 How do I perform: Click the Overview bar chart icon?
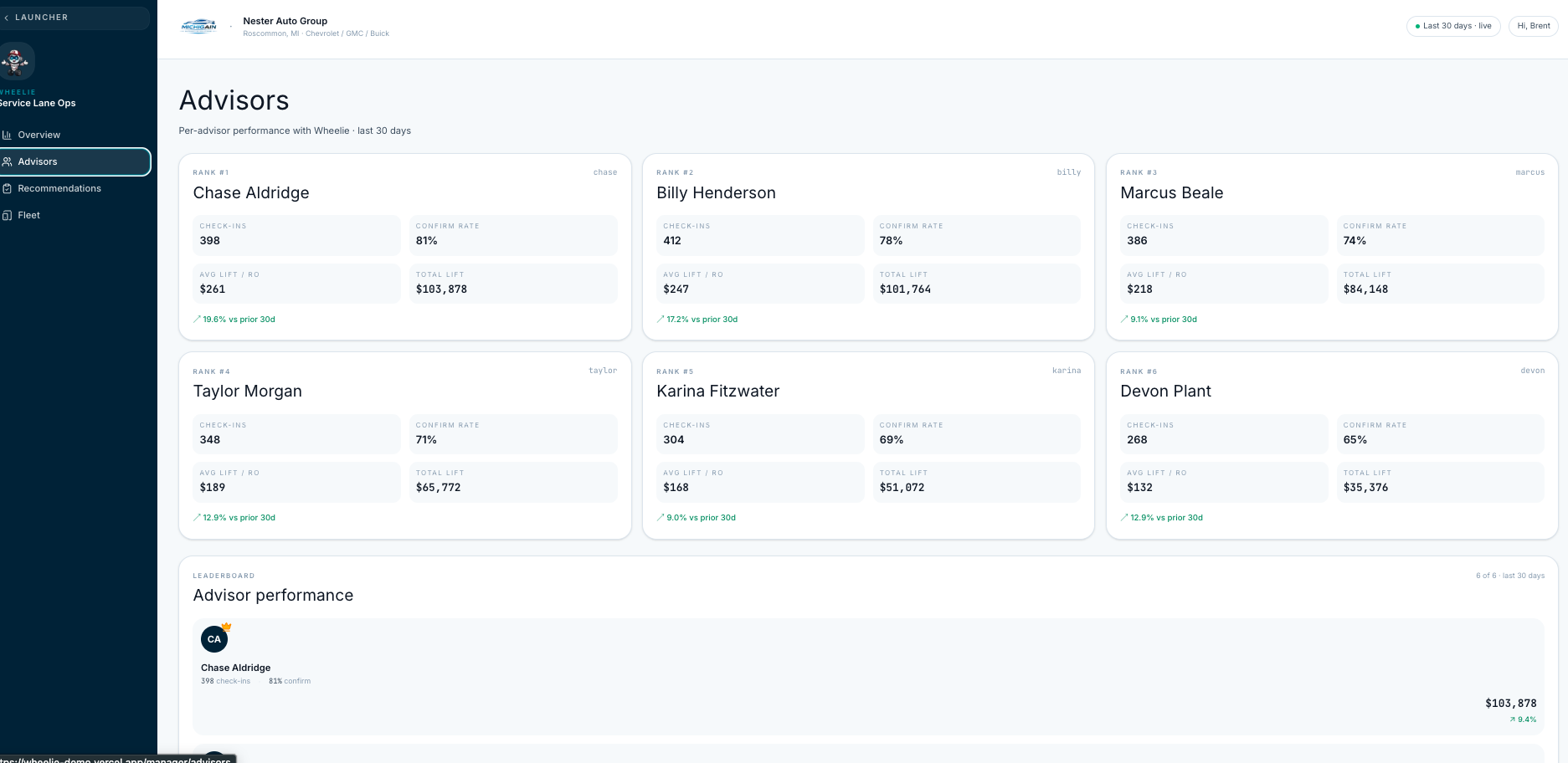pos(7,135)
